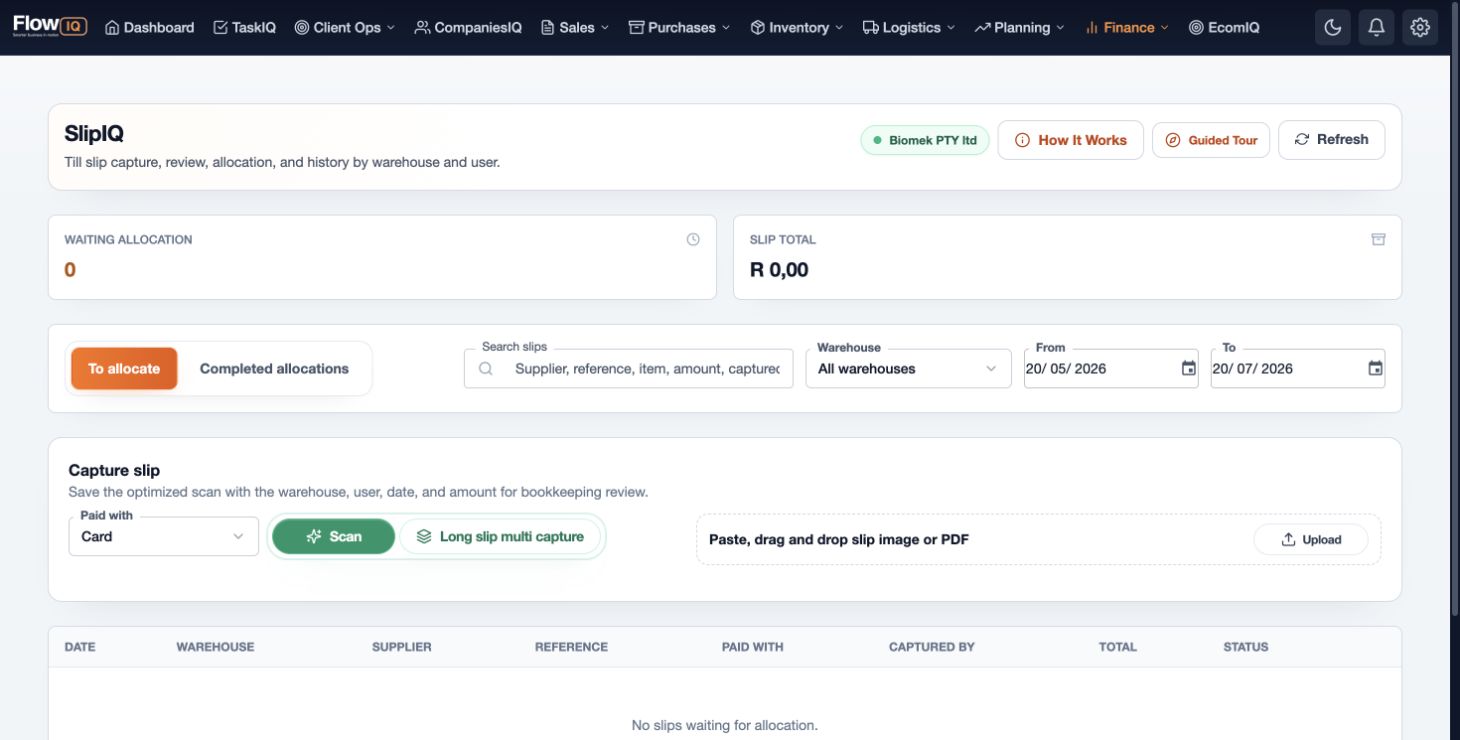The image size is (1460, 740).
Task: Open the To date calendar picker icon
Action: (1375, 368)
